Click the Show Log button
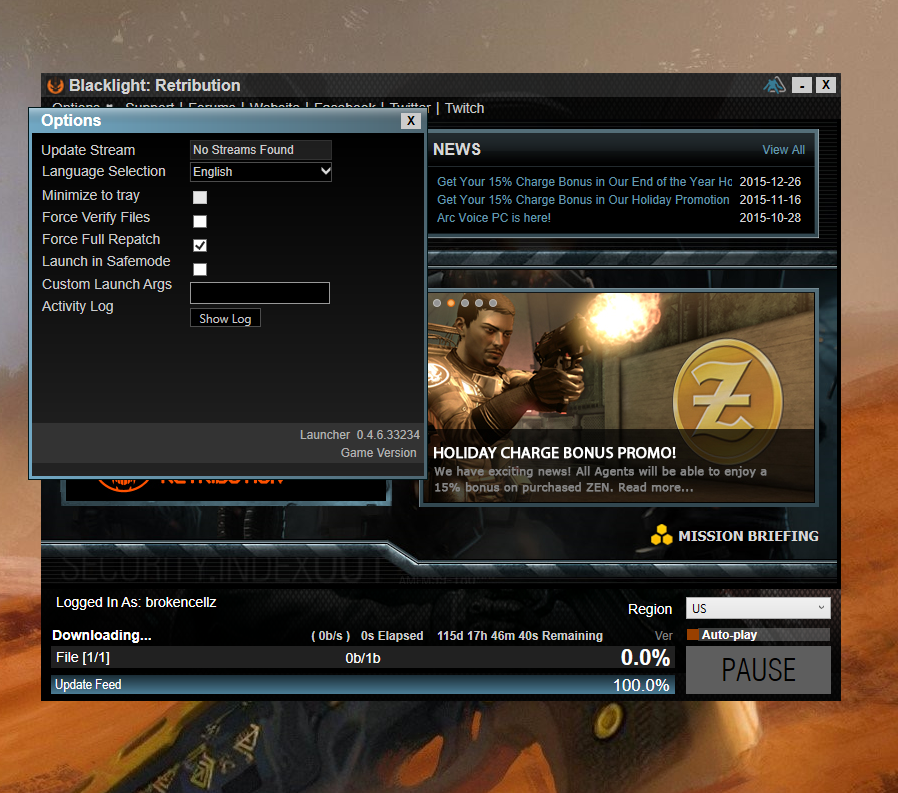This screenshot has height=793, width=898. 225,318
